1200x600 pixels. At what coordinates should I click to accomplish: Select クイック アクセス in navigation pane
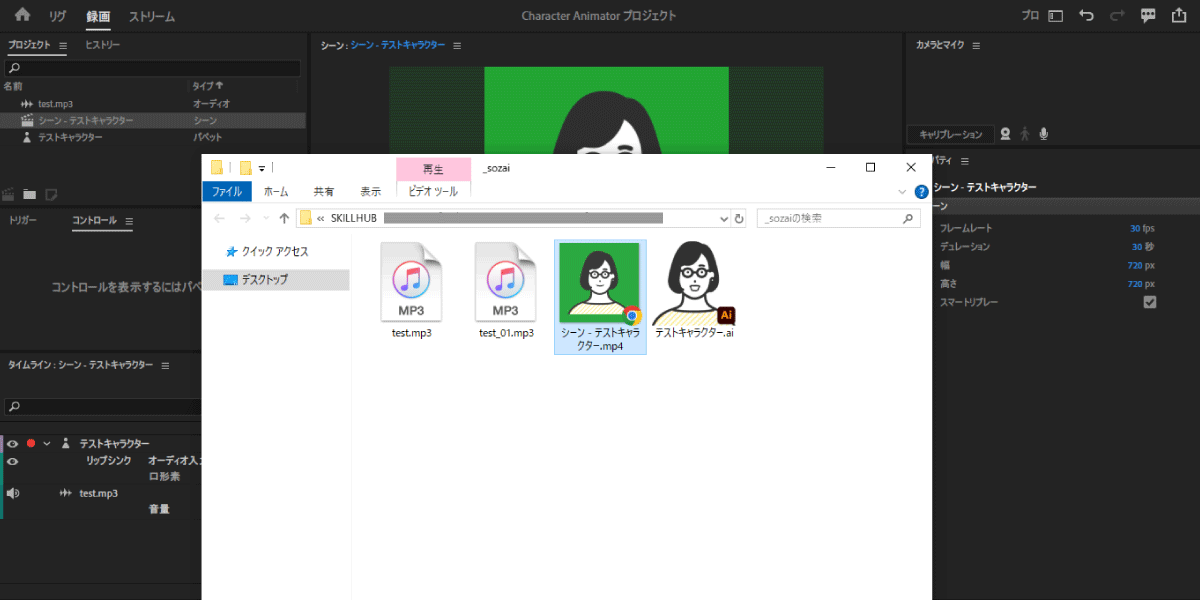(275, 252)
